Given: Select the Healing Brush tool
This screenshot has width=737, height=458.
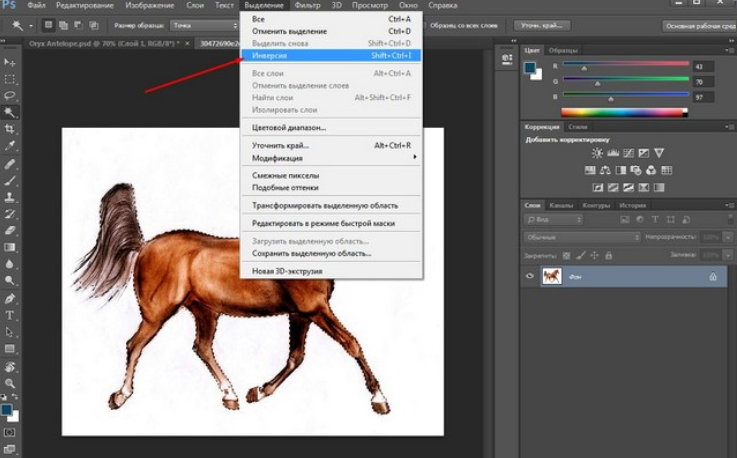Looking at the screenshot, I should [9, 164].
